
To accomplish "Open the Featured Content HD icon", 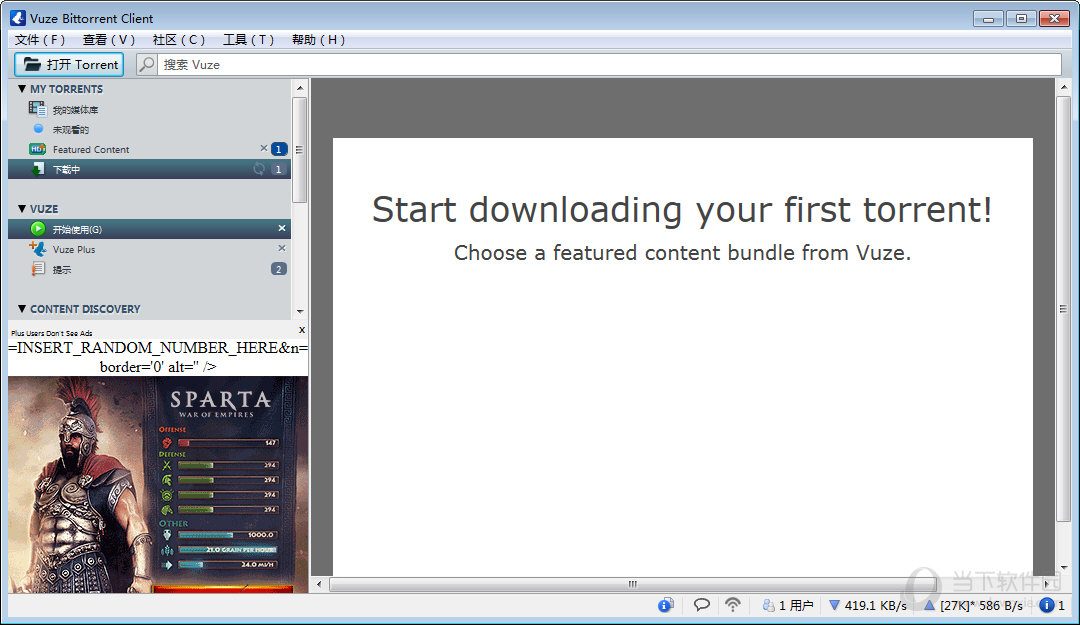I will point(37,149).
